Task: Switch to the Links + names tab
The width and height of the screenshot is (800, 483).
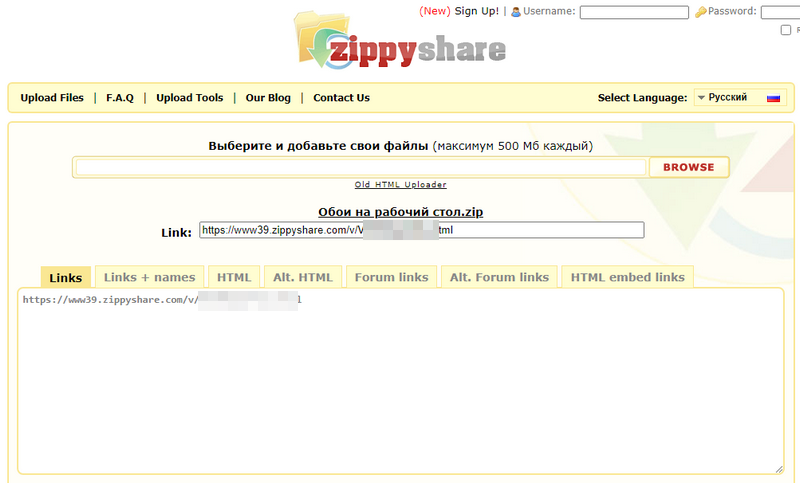Action: [149, 277]
